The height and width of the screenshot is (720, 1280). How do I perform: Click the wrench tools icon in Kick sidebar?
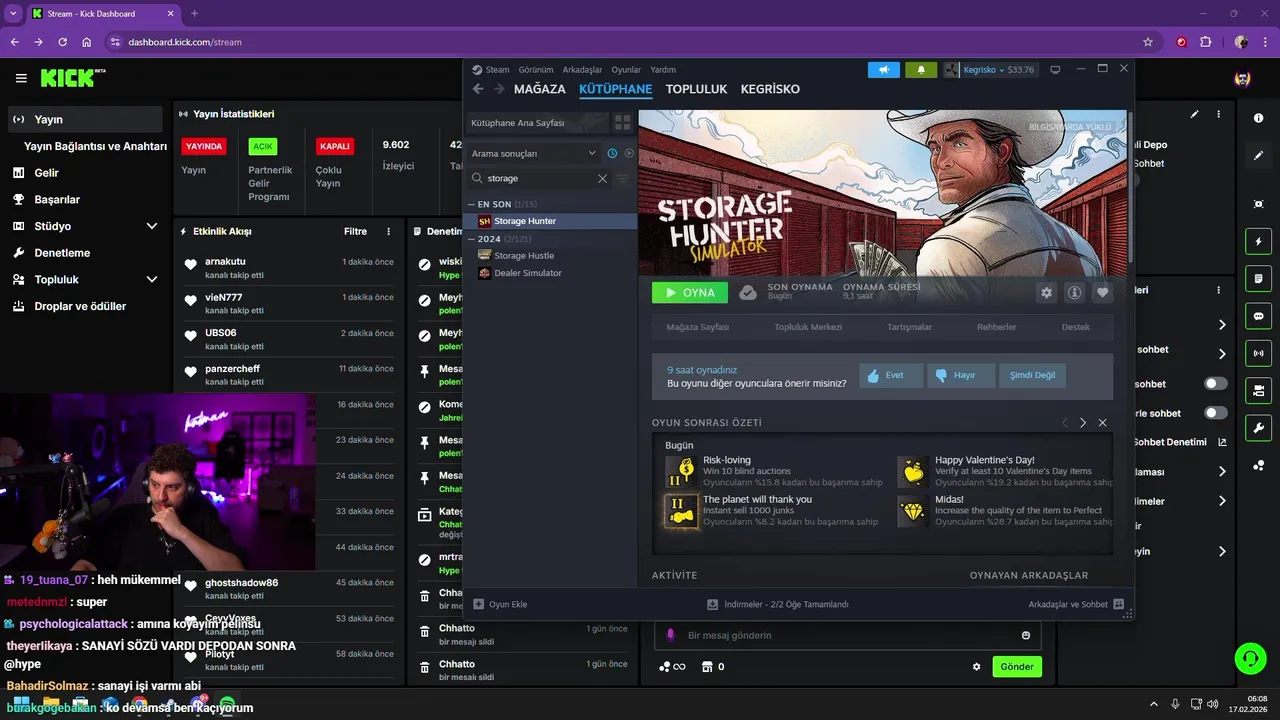click(x=1258, y=427)
